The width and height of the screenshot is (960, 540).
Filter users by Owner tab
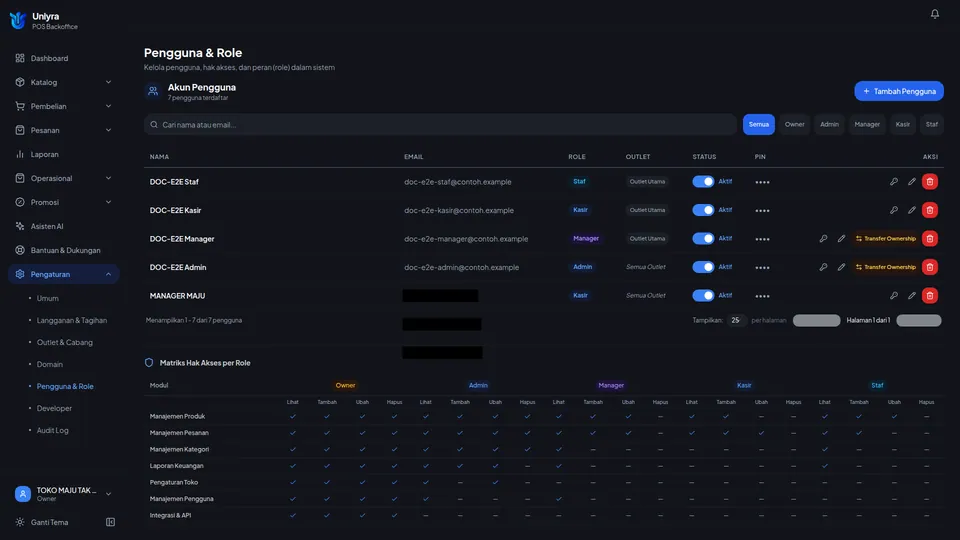(794, 124)
